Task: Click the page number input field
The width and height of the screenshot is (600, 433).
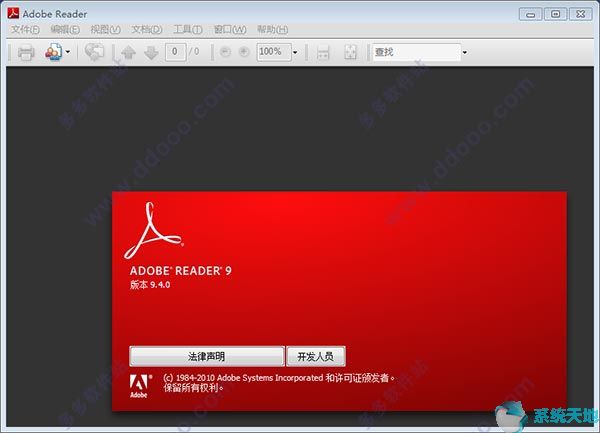Action: [176, 52]
